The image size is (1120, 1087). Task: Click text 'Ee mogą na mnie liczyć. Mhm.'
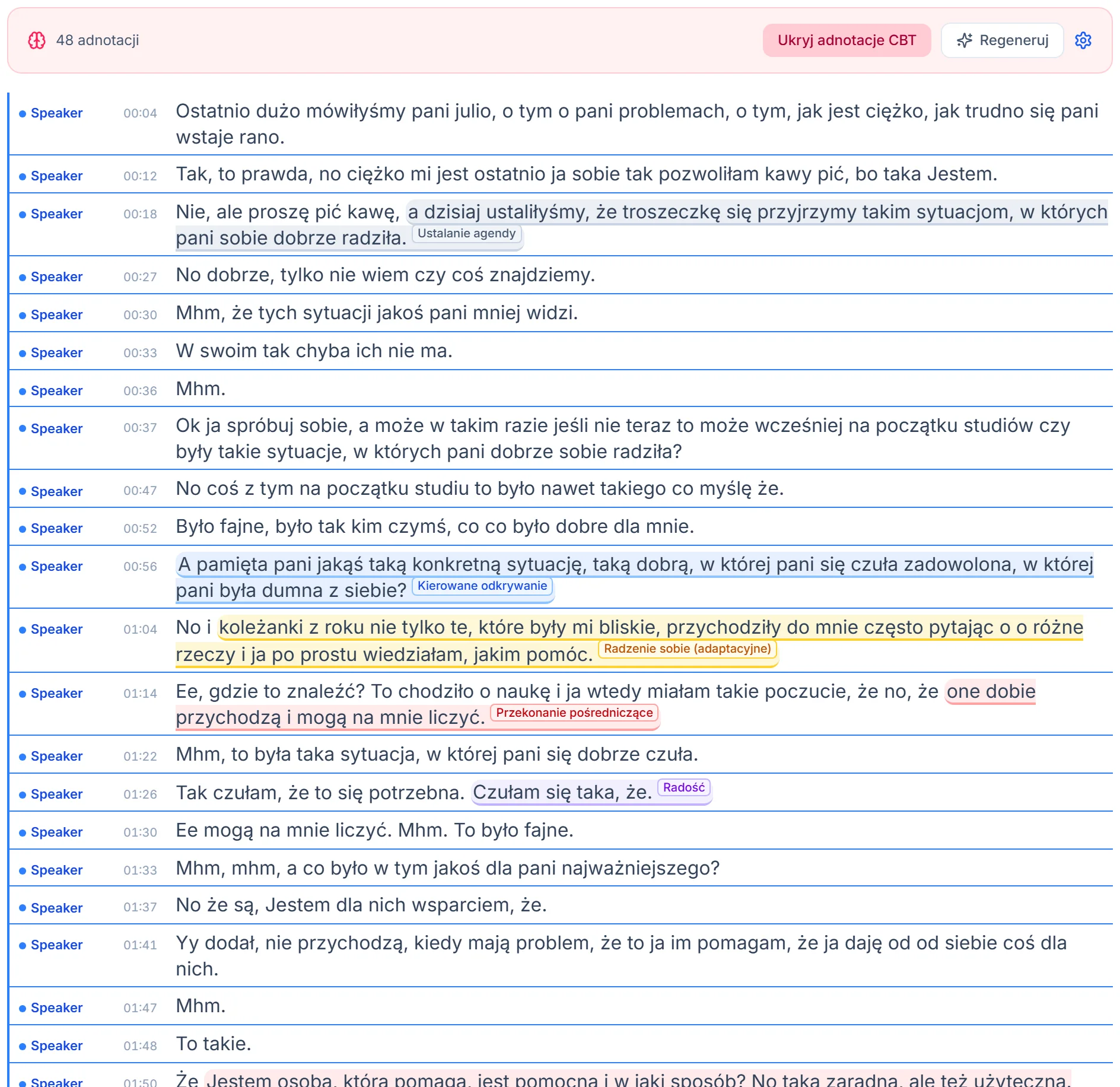(311, 830)
